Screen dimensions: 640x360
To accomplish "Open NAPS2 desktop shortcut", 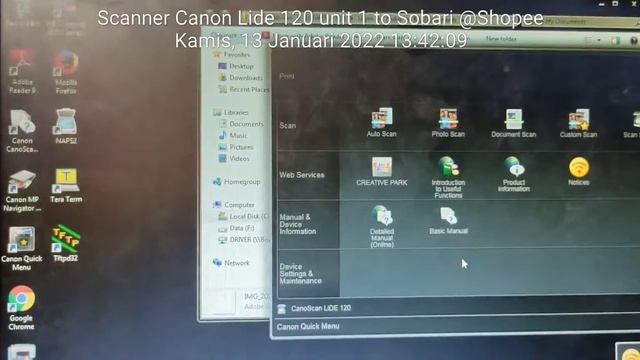I will (x=66, y=126).
